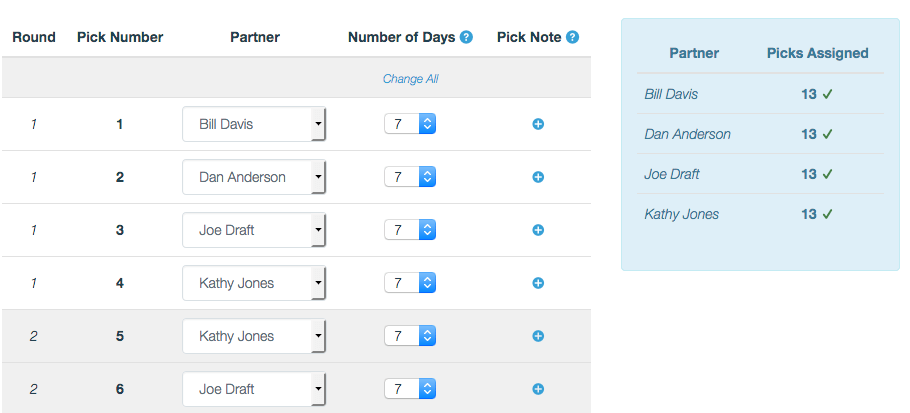The image size is (910, 413).
Task: Click the Change All link
Action: tap(410, 79)
